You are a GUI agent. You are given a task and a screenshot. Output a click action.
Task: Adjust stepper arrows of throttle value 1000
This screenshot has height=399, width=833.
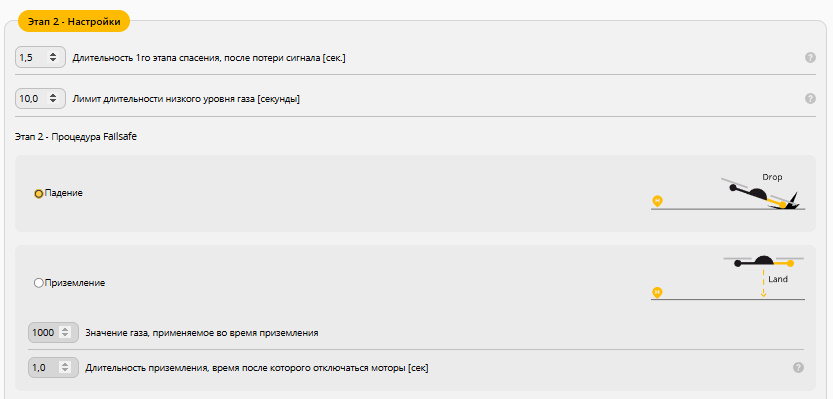coord(65,333)
